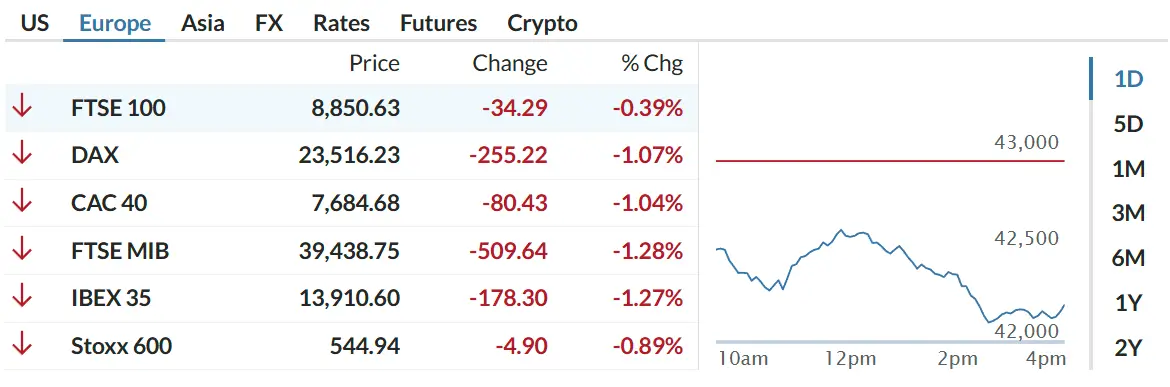Choose the 1Y chart range

point(1128,303)
